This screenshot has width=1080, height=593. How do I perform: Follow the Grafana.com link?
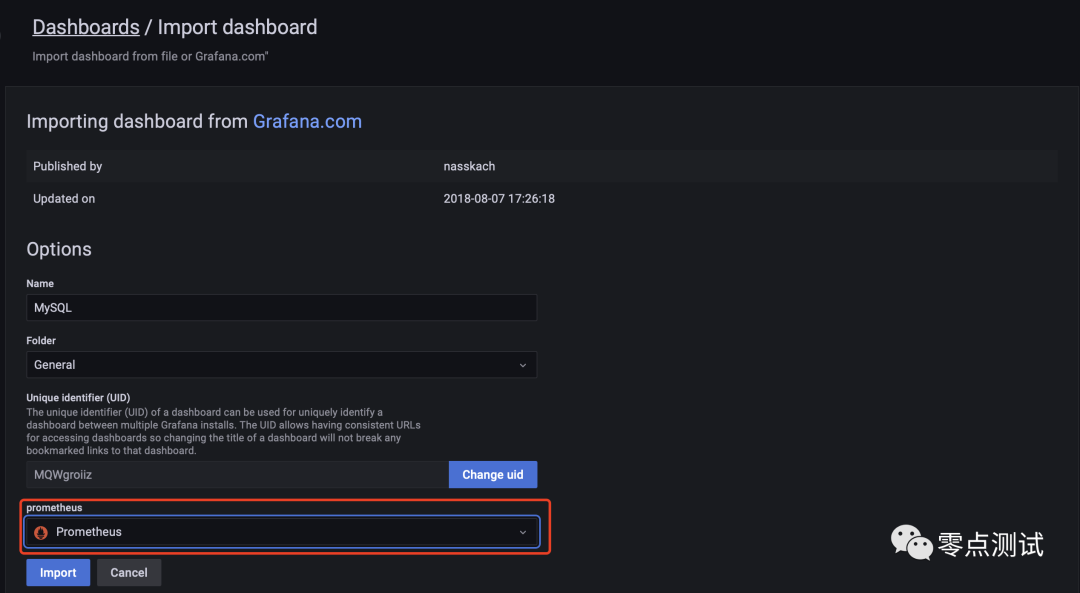[307, 121]
